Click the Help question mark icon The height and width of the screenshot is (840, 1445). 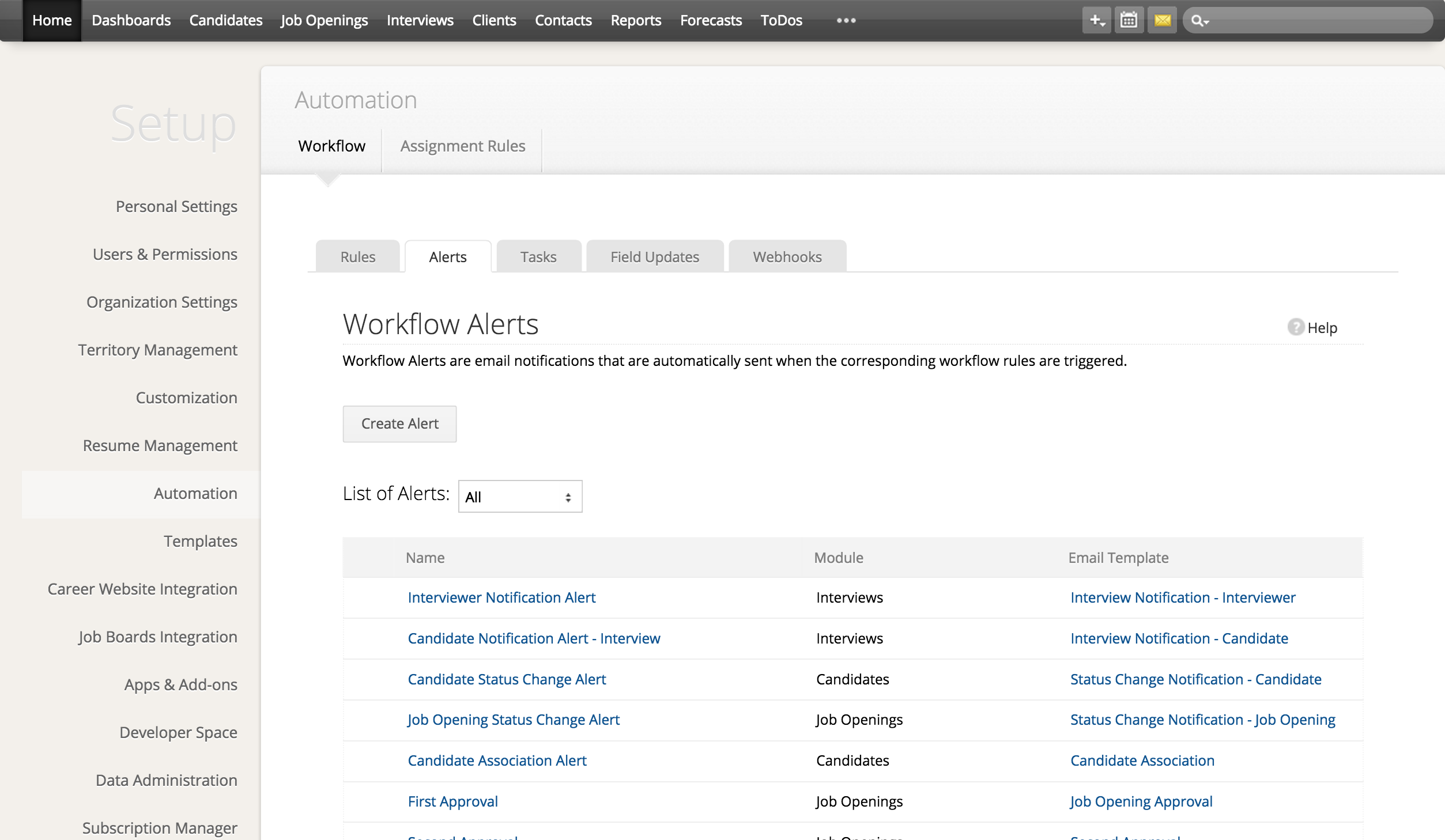[x=1295, y=327]
